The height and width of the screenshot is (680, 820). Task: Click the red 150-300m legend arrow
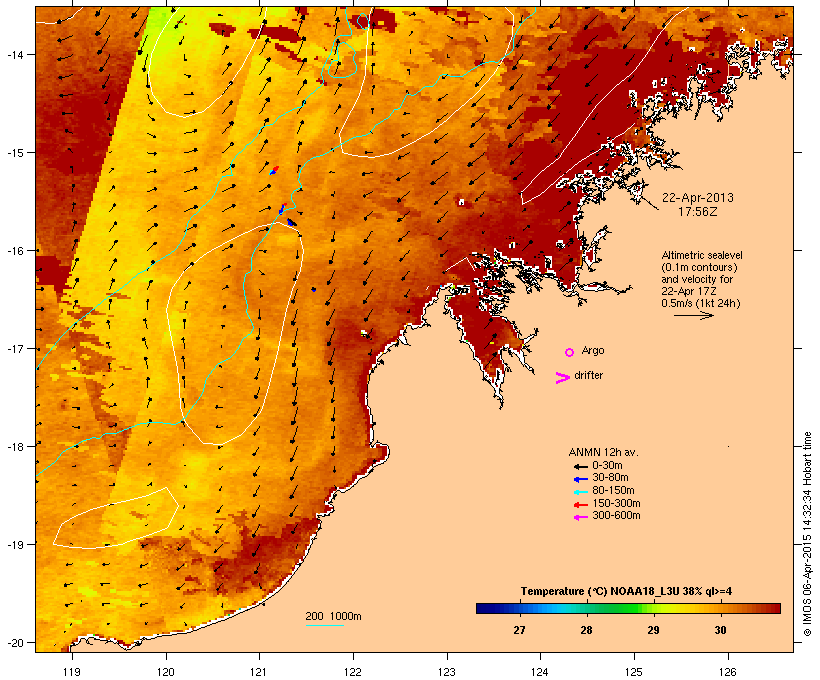580,505
